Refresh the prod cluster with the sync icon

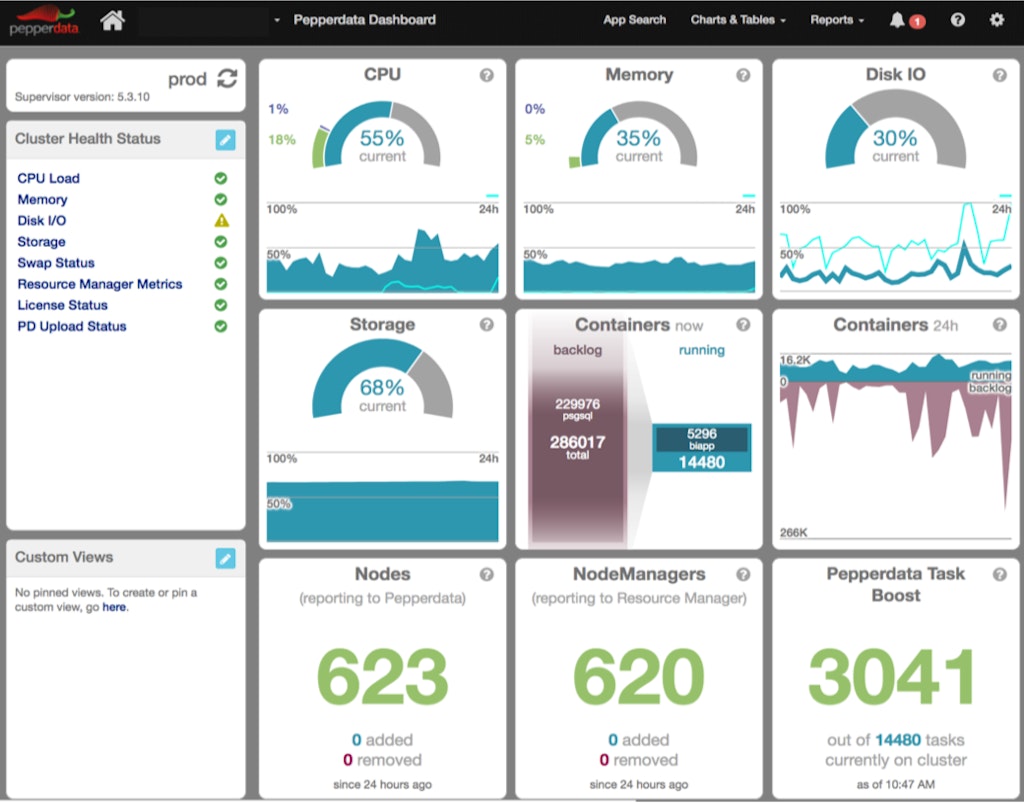(x=227, y=78)
